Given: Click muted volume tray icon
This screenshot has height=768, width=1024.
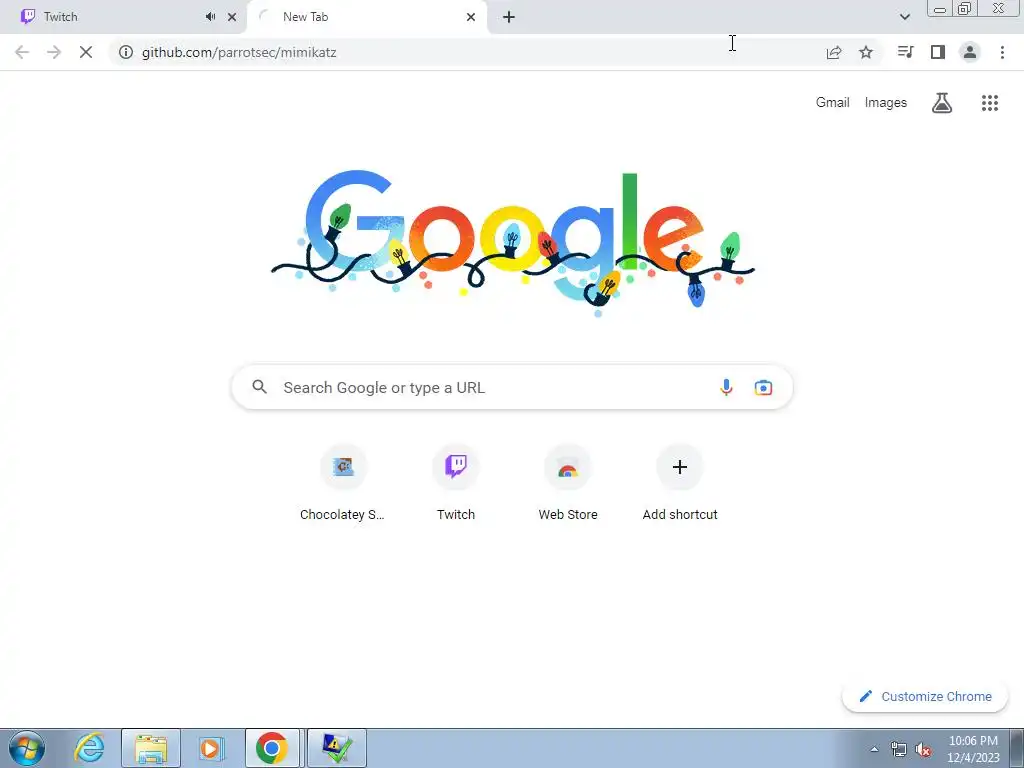Looking at the screenshot, I should point(923,749).
